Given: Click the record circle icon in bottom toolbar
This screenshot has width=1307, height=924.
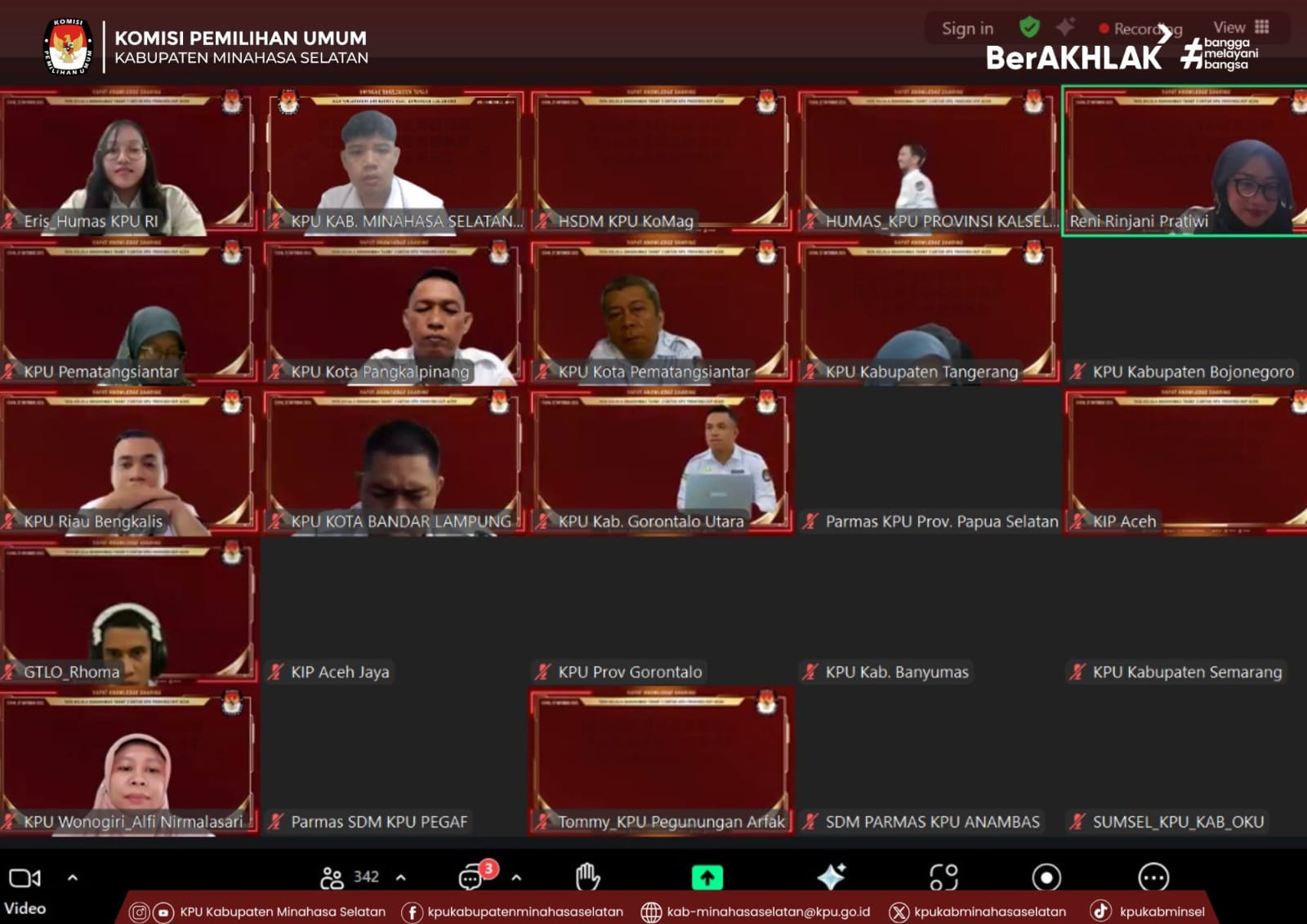Looking at the screenshot, I should pyautogui.click(x=1046, y=877).
